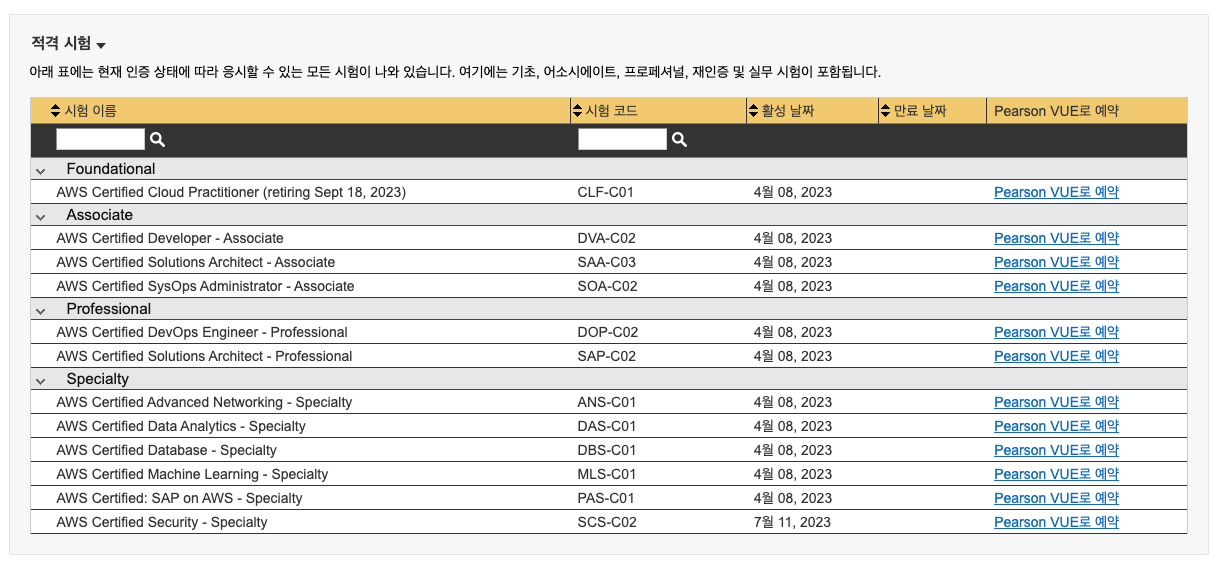Click exam code SAA-C03
This screenshot has height=562, width=1219.
607,262
